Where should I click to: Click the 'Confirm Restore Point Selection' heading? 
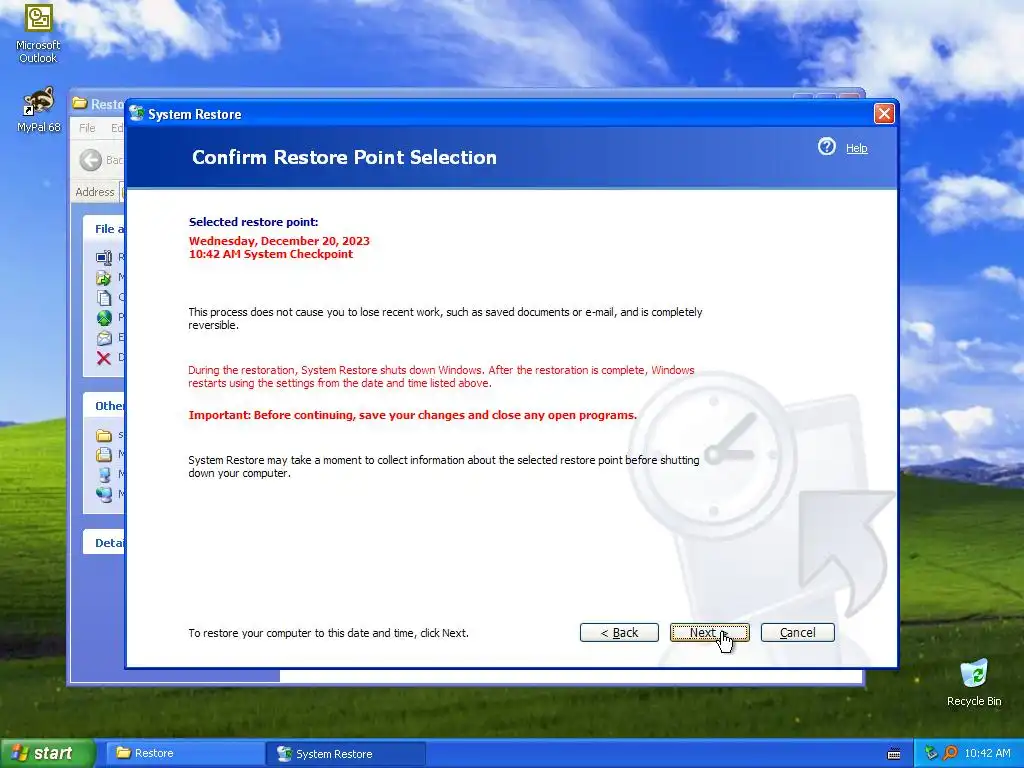(344, 157)
